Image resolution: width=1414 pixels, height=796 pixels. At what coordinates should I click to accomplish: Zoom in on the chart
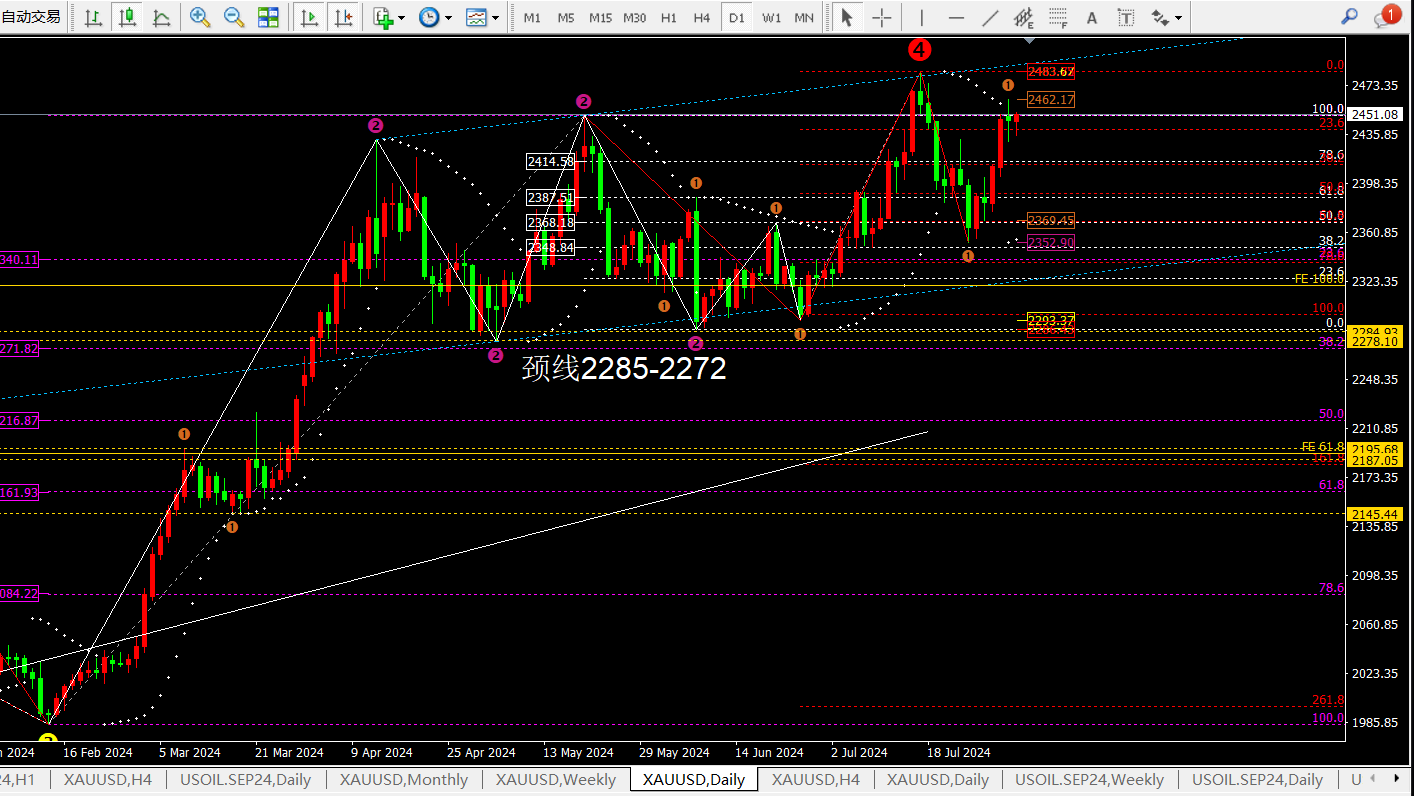(200, 17)
